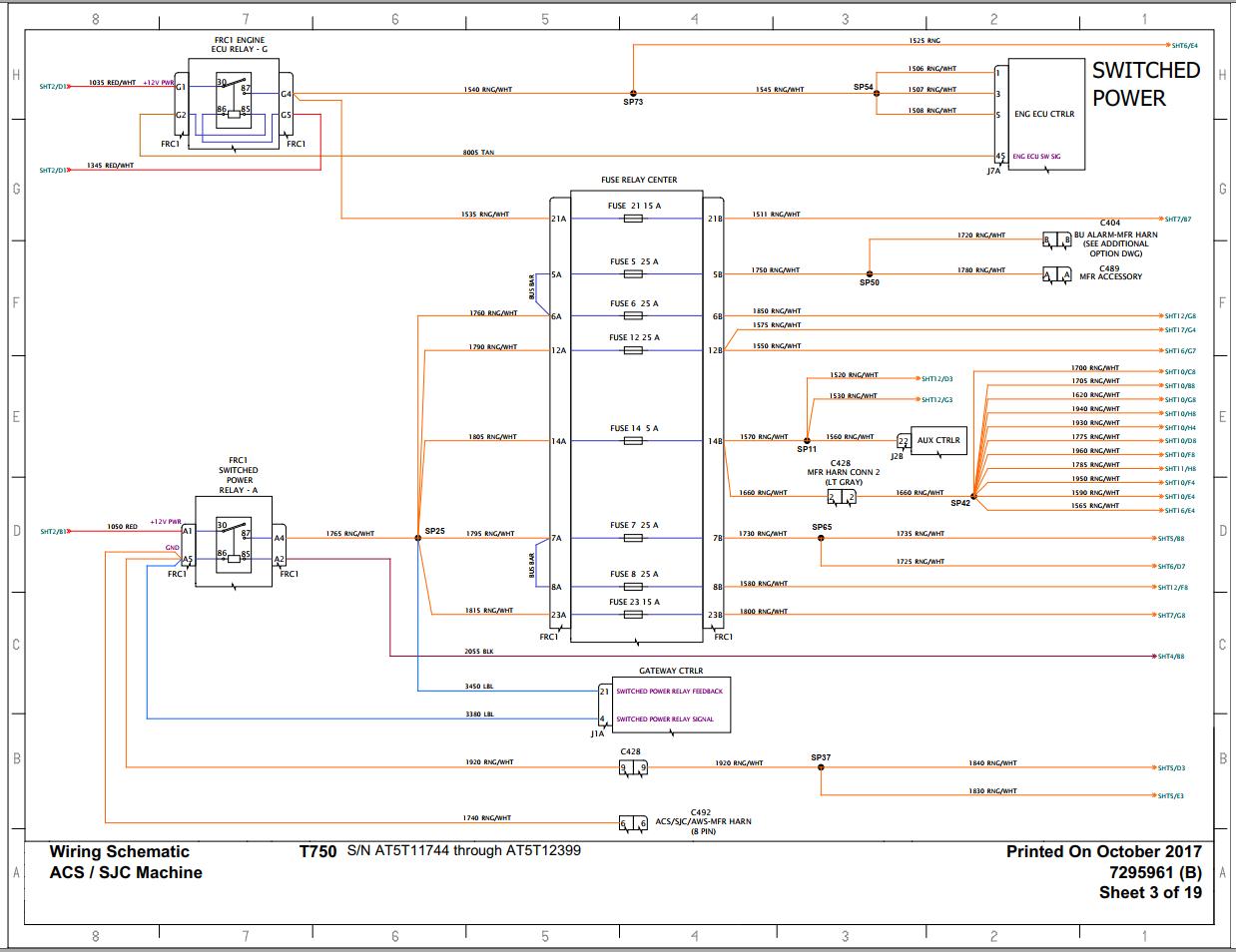Follow the SHT12/G8 sheet reference
The image size is (1236, 952).
click(x=1180, y=316)
